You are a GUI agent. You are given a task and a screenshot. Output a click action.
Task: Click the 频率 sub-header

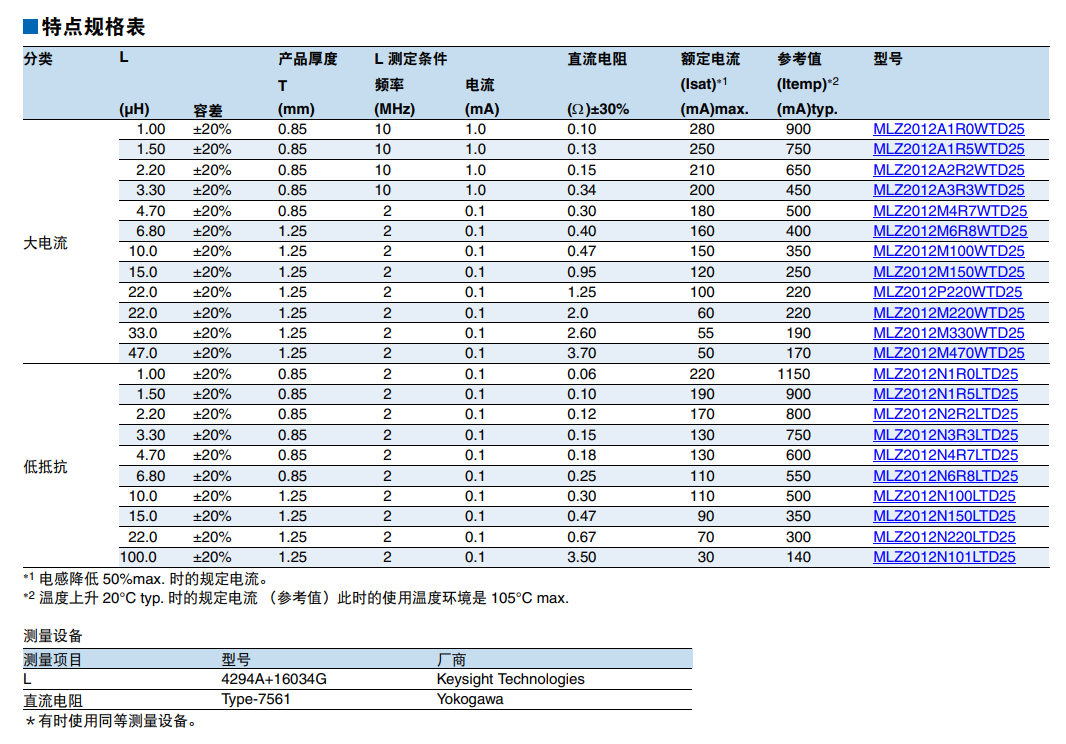(x=390, y=85)
